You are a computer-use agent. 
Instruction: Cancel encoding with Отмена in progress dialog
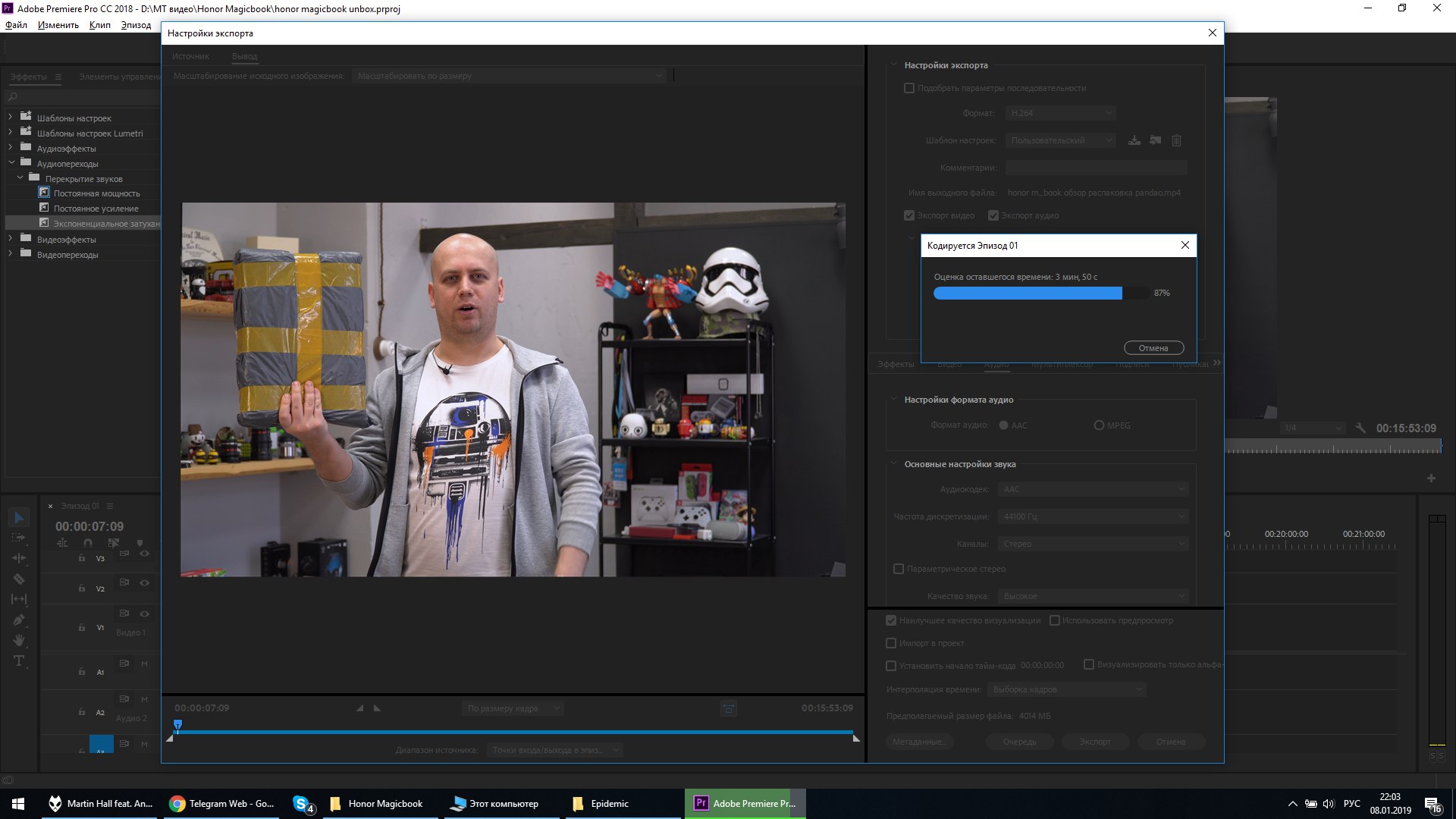pos(1153,348)
